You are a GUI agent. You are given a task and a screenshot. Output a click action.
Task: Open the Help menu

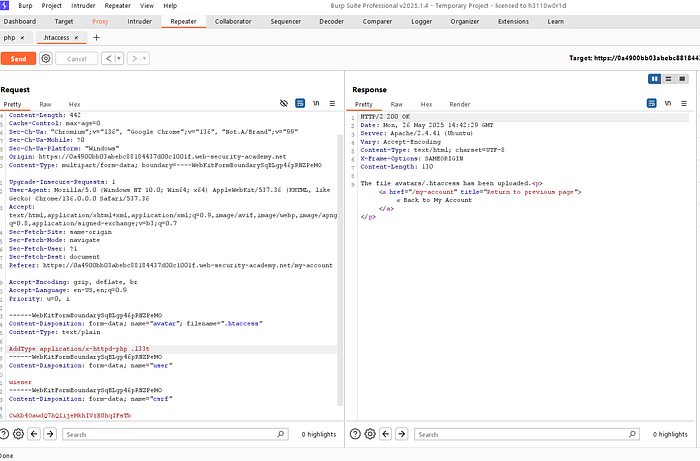click(170, 6)
